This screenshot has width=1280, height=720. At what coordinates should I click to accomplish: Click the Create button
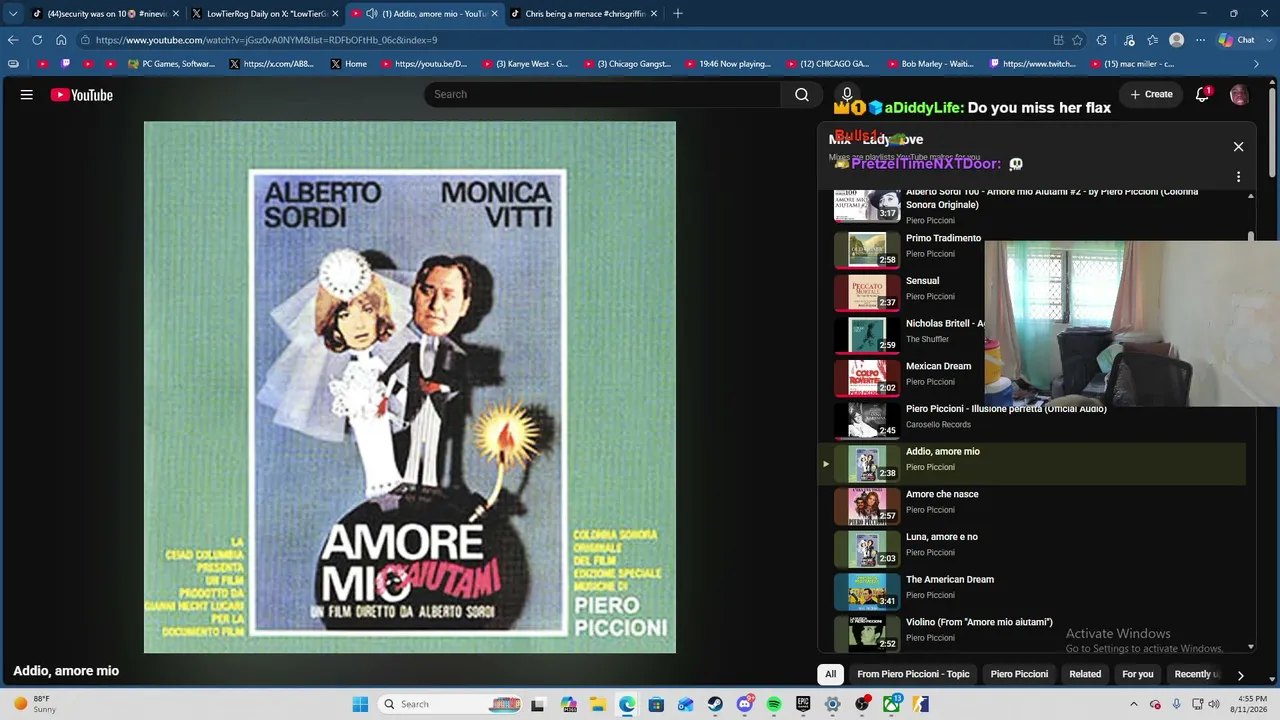click(x=1151, y=94)
